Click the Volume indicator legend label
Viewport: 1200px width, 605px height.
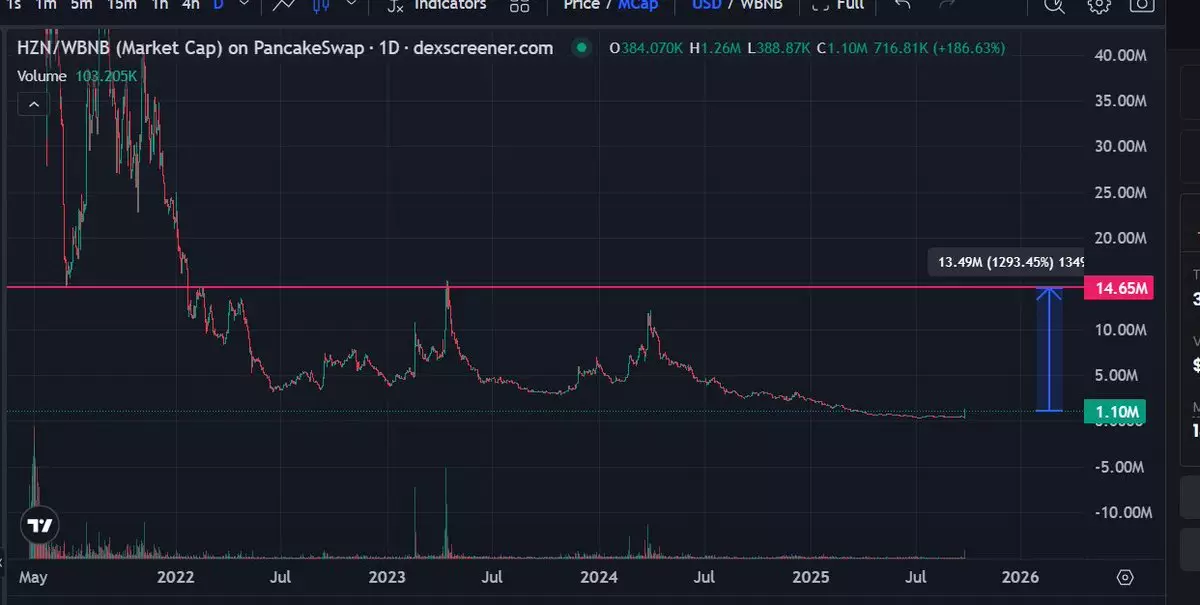[43, 76]
